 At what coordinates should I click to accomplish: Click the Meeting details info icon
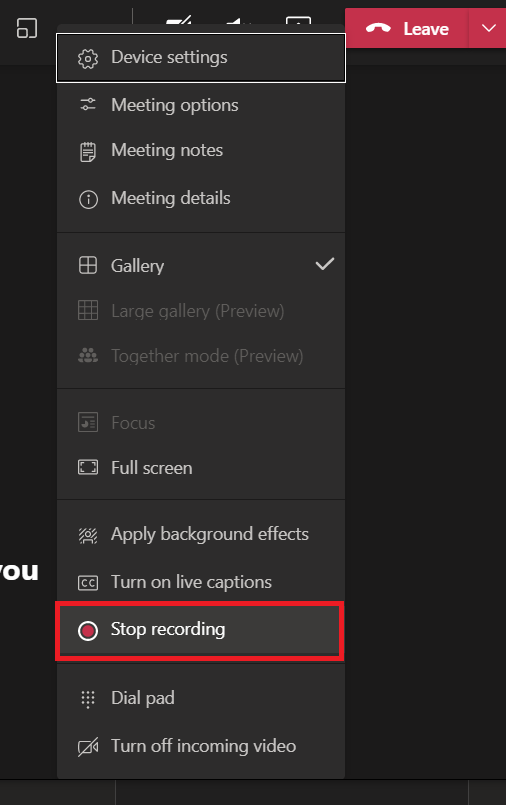tap(88, 199)
